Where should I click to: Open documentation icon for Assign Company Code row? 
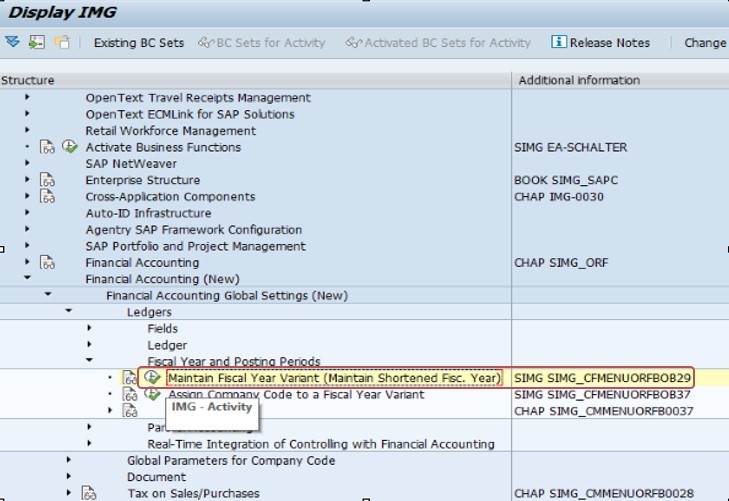(x=129, y=395)
